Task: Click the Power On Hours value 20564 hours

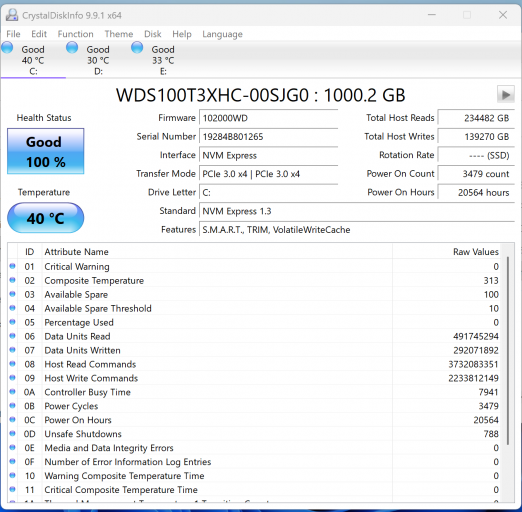Action: 476,193
